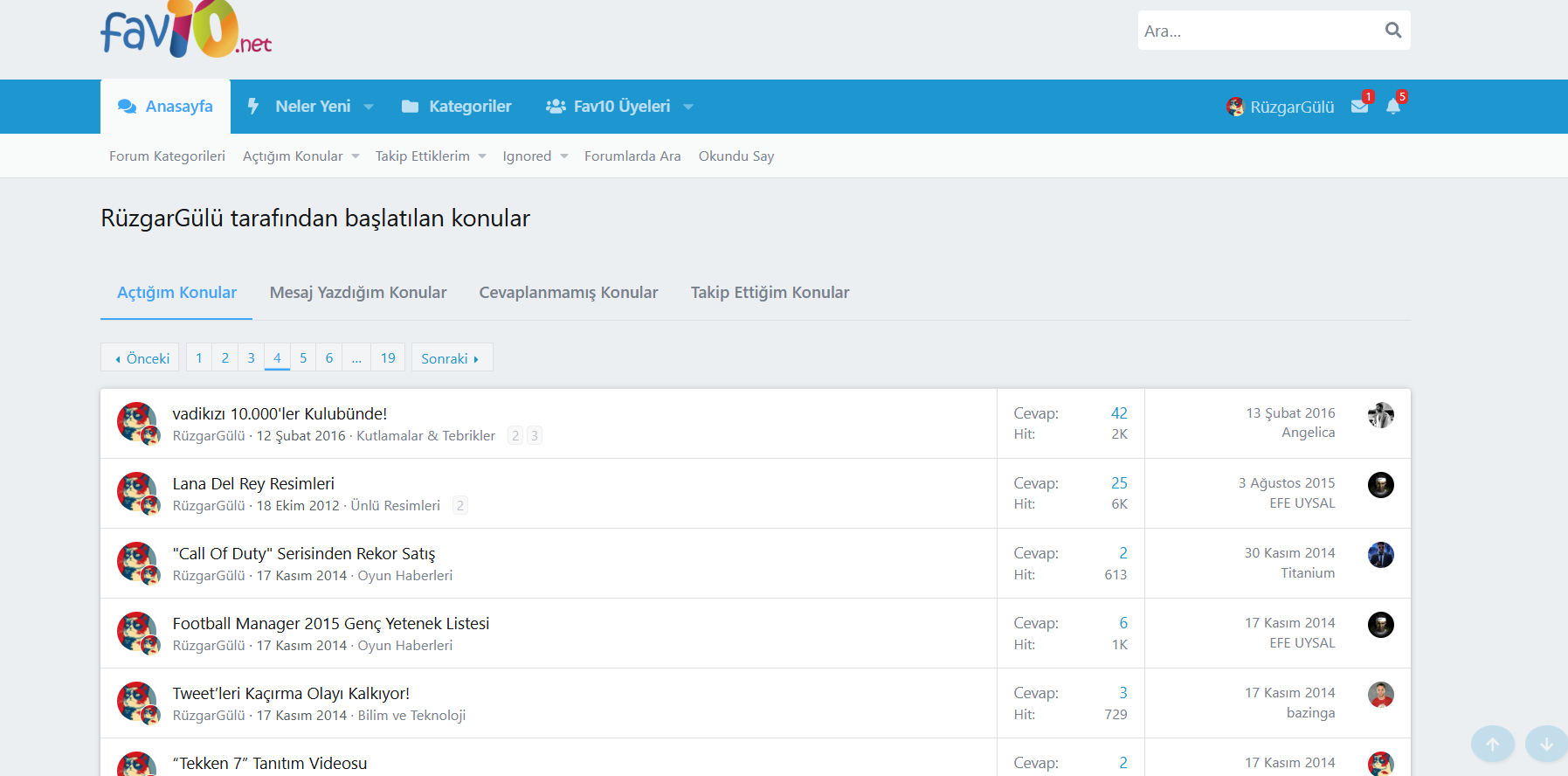Click the Ara search input field

[x=1258, y=31]
